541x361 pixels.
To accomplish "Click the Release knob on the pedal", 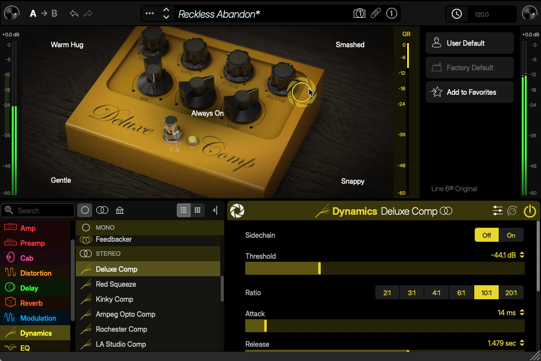I will (x=283, y=79).
